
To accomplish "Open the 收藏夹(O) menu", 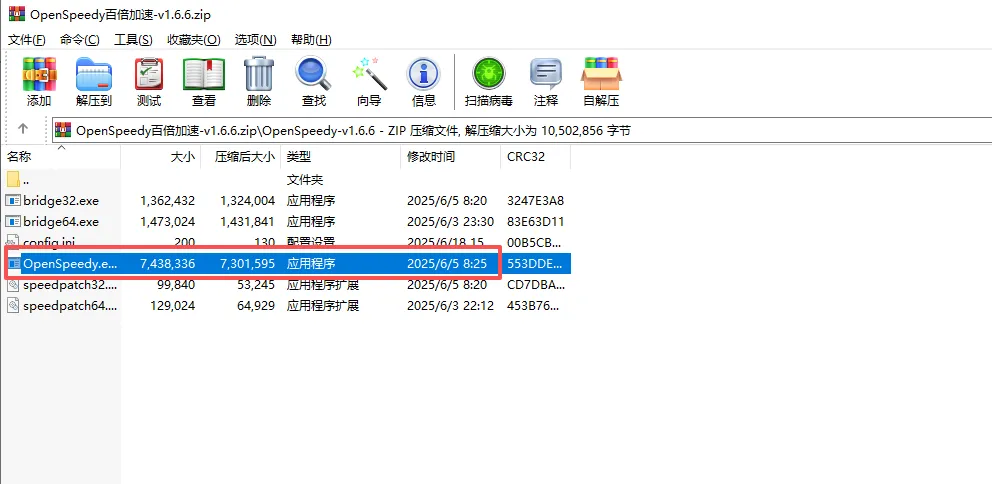I will (194, 40).
